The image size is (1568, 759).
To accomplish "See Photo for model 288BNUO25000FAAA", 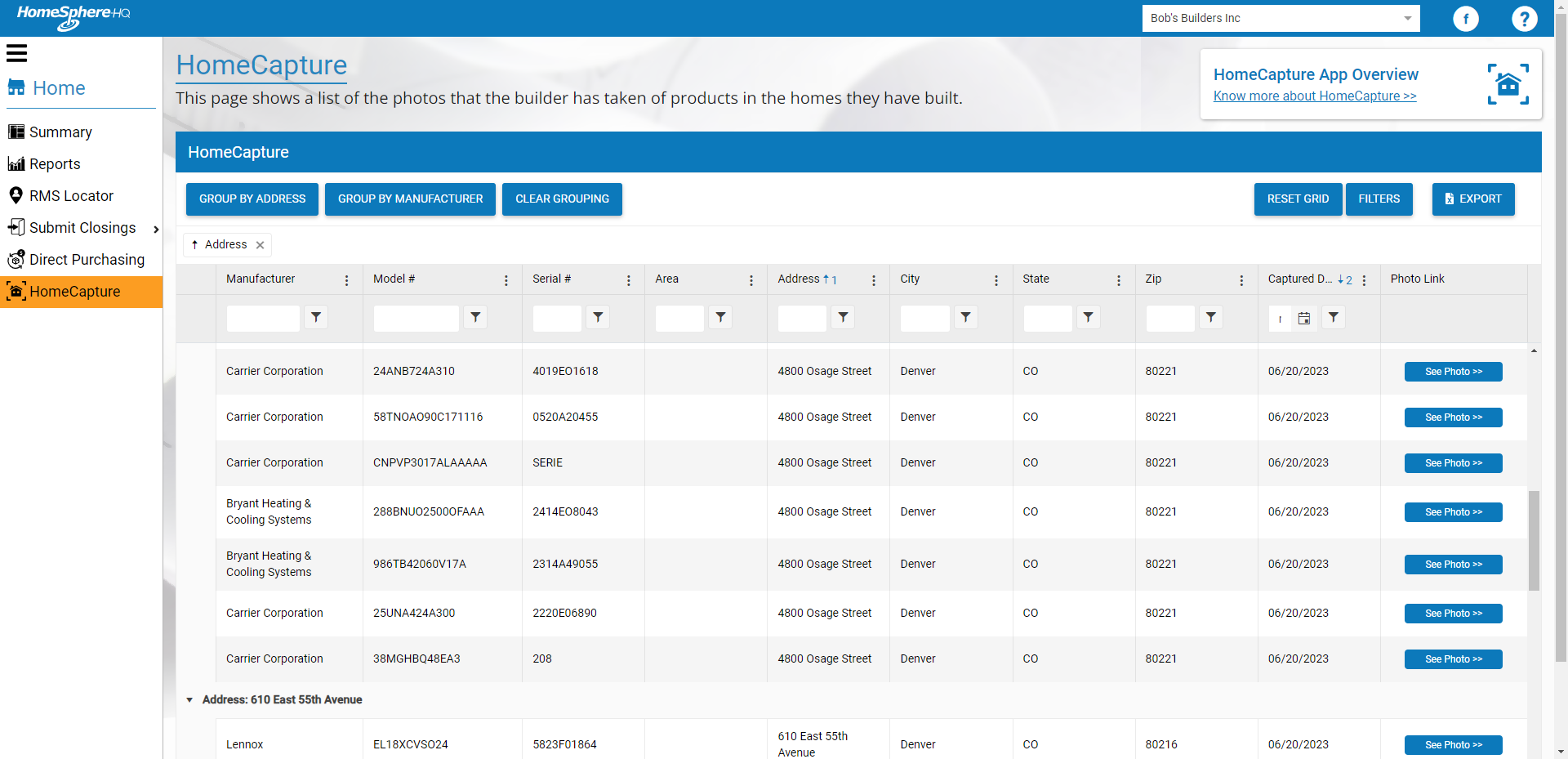I will coord(1454,512).
